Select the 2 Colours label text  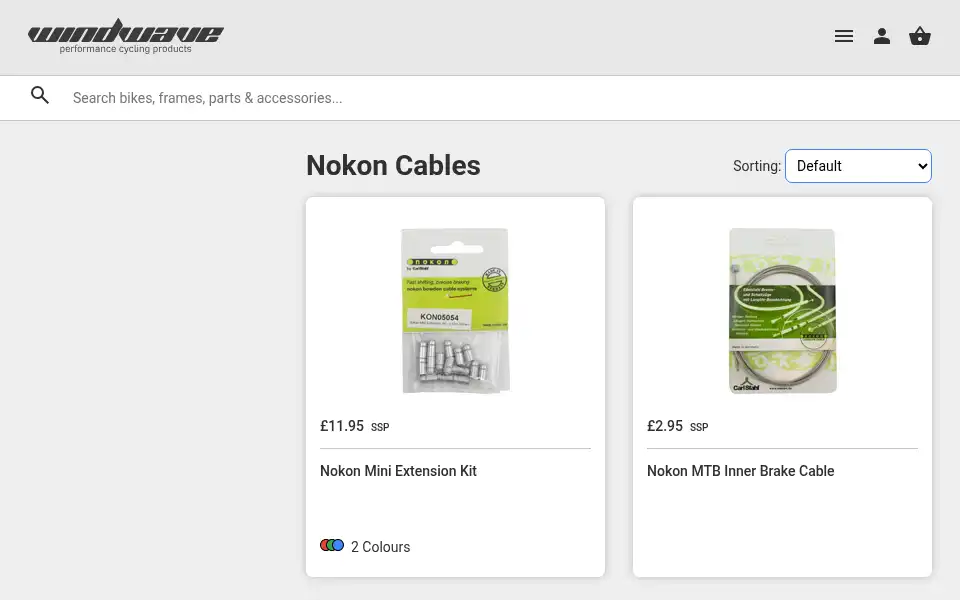pos(380,547)
